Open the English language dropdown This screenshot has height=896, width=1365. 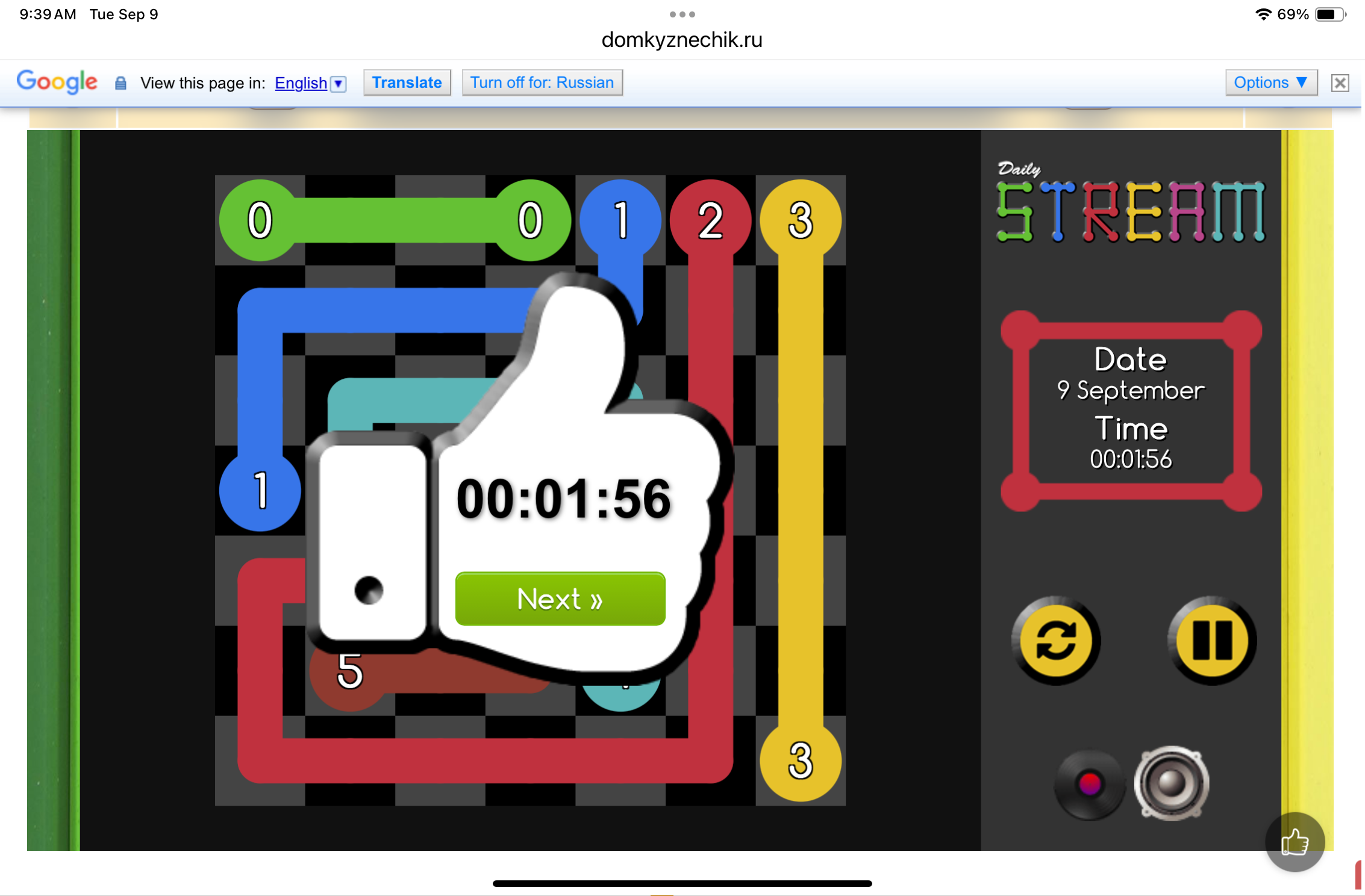pos(310,83)
